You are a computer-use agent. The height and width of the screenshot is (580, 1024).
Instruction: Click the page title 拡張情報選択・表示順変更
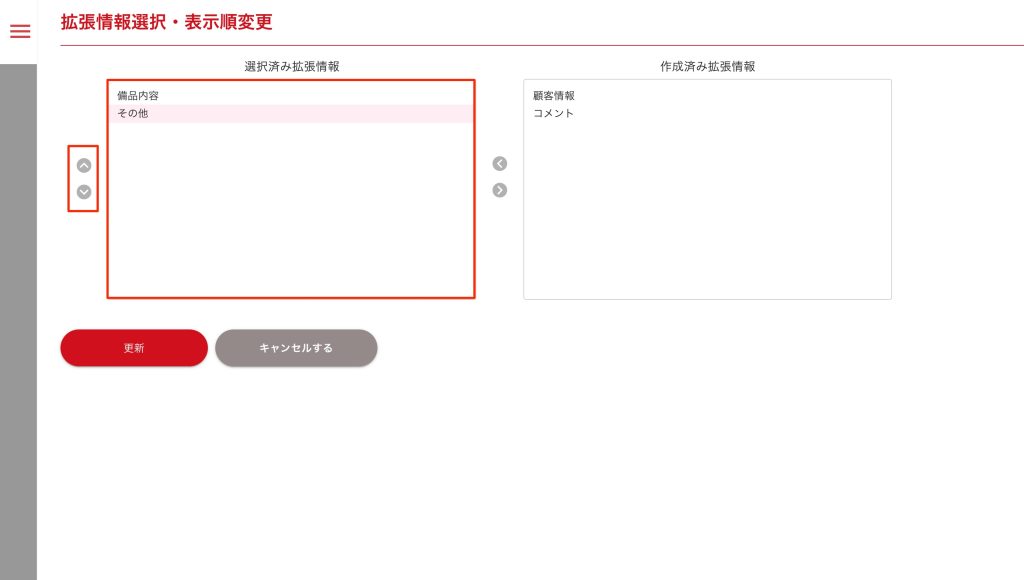(166, 22)
